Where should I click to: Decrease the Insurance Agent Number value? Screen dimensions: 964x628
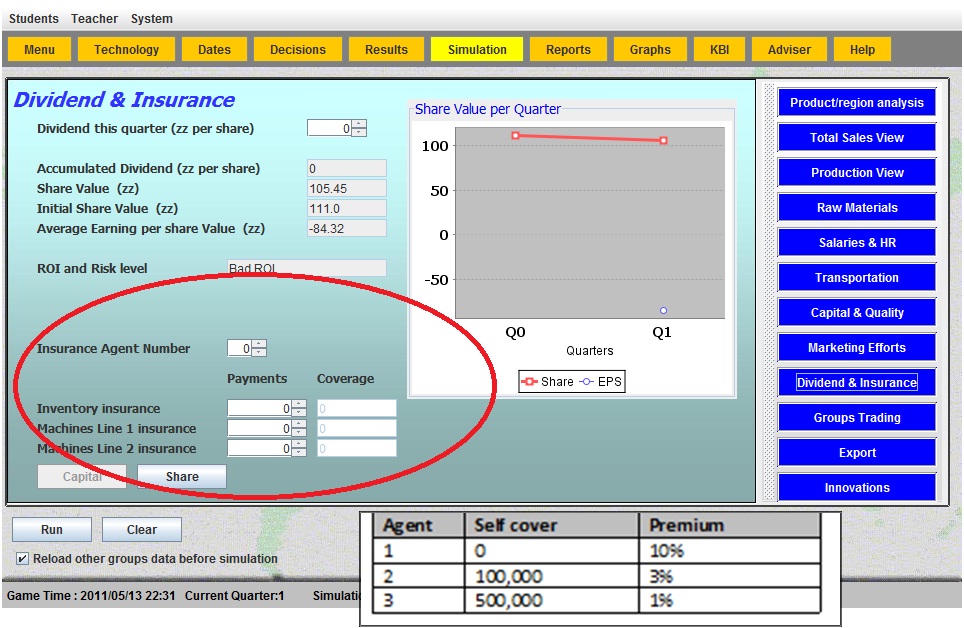pyautogui.click(x=260, y=353)
